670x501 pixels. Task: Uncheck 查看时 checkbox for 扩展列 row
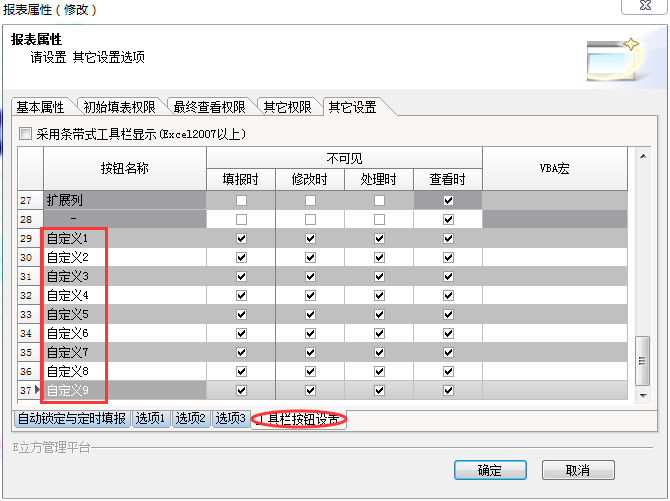[448, 200]
